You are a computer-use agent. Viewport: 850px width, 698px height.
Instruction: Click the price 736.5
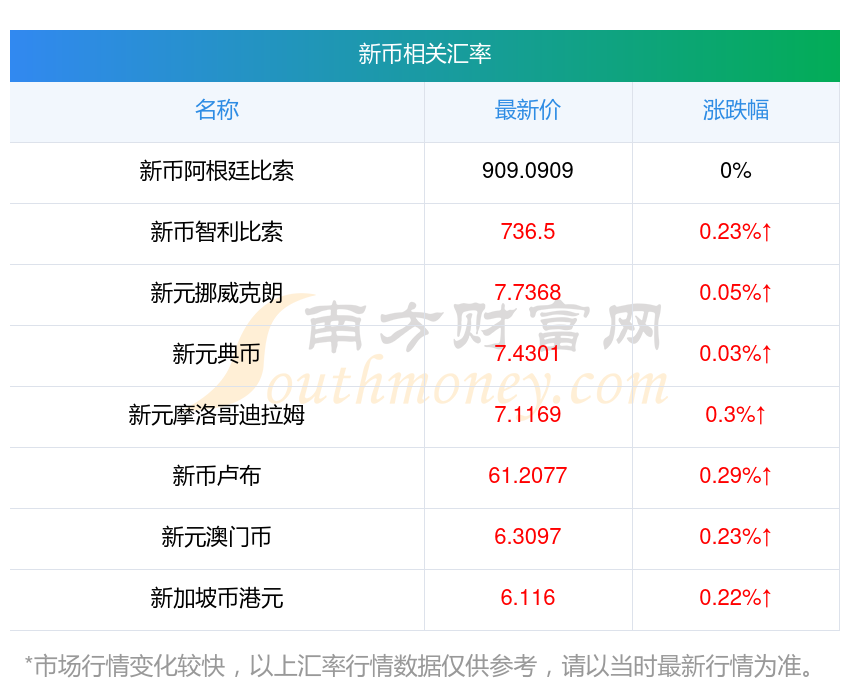527,232
